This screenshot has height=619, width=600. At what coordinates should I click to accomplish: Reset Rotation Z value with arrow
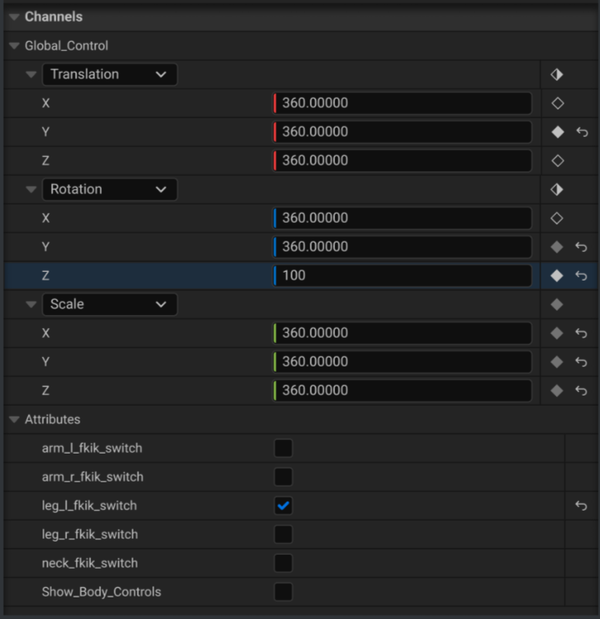click(x=582, y=275)
